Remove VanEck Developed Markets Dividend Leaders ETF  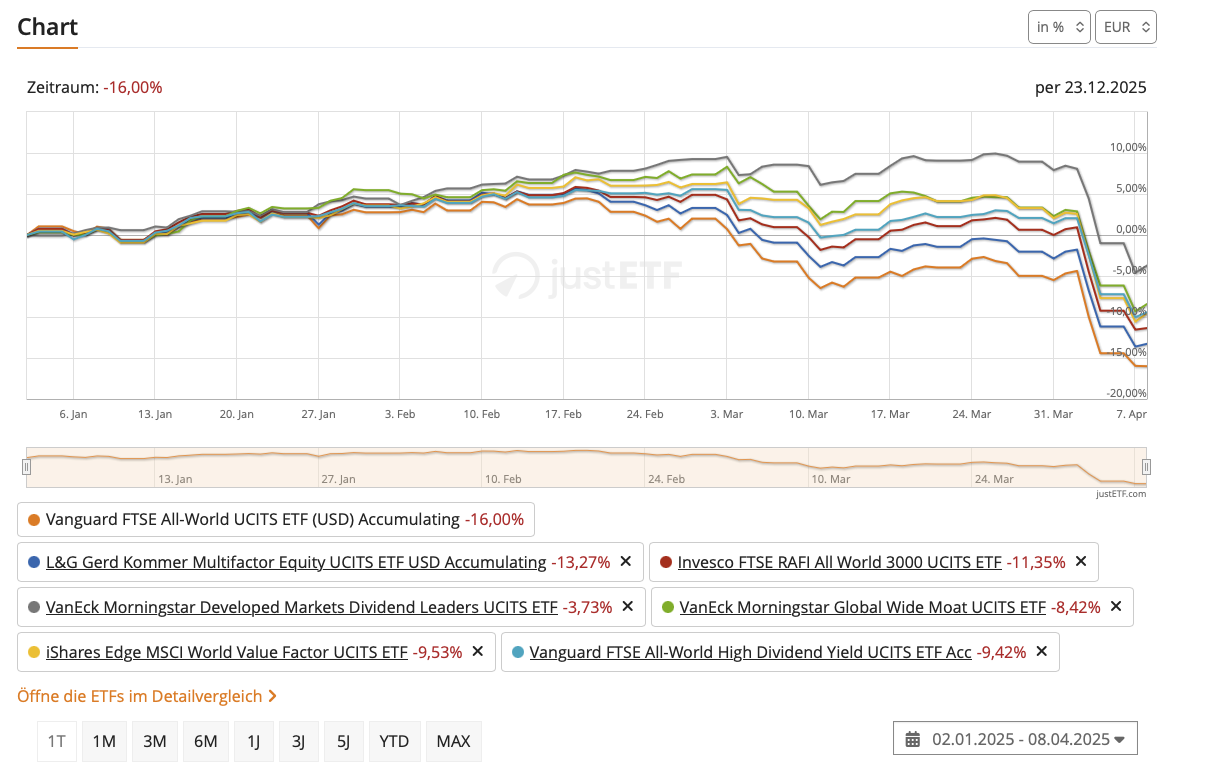[627, 606]
